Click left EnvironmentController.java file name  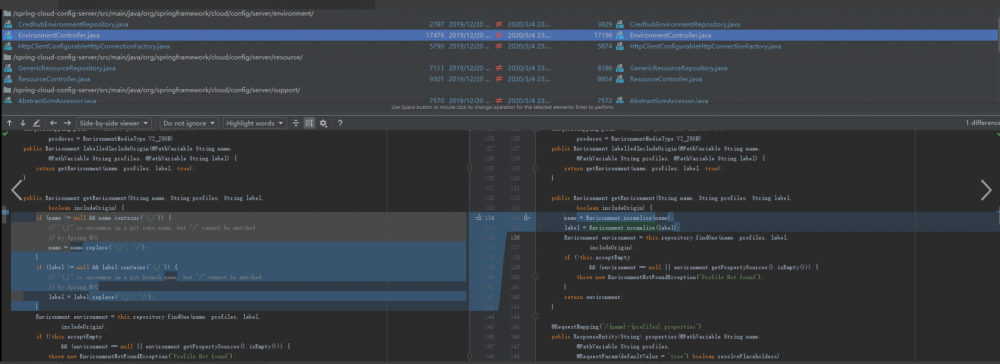pyautogui.click(x=59, y=35)
